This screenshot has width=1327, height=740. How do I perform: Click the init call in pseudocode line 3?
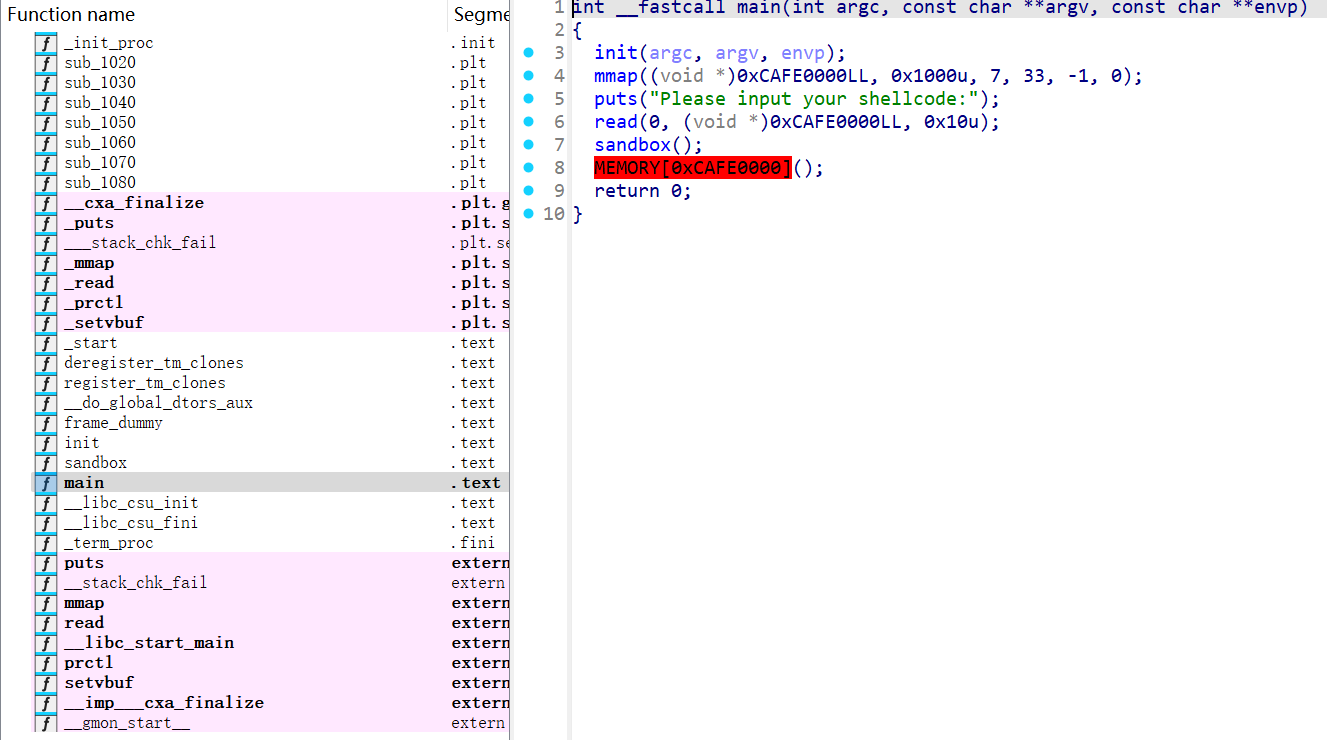coord(616,52)
